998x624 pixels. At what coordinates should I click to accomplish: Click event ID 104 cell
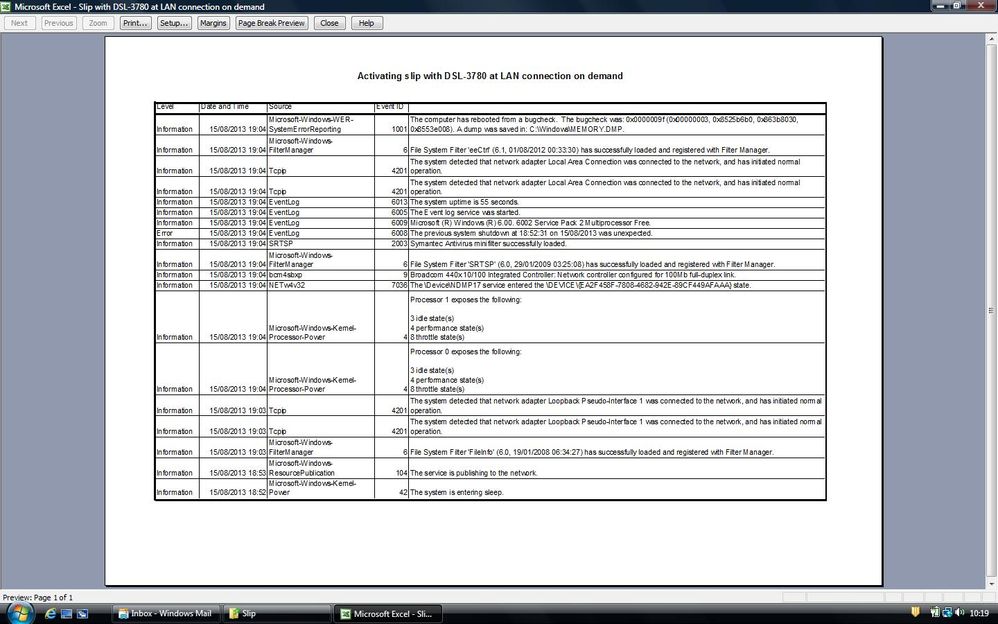[x=391, y=468]
